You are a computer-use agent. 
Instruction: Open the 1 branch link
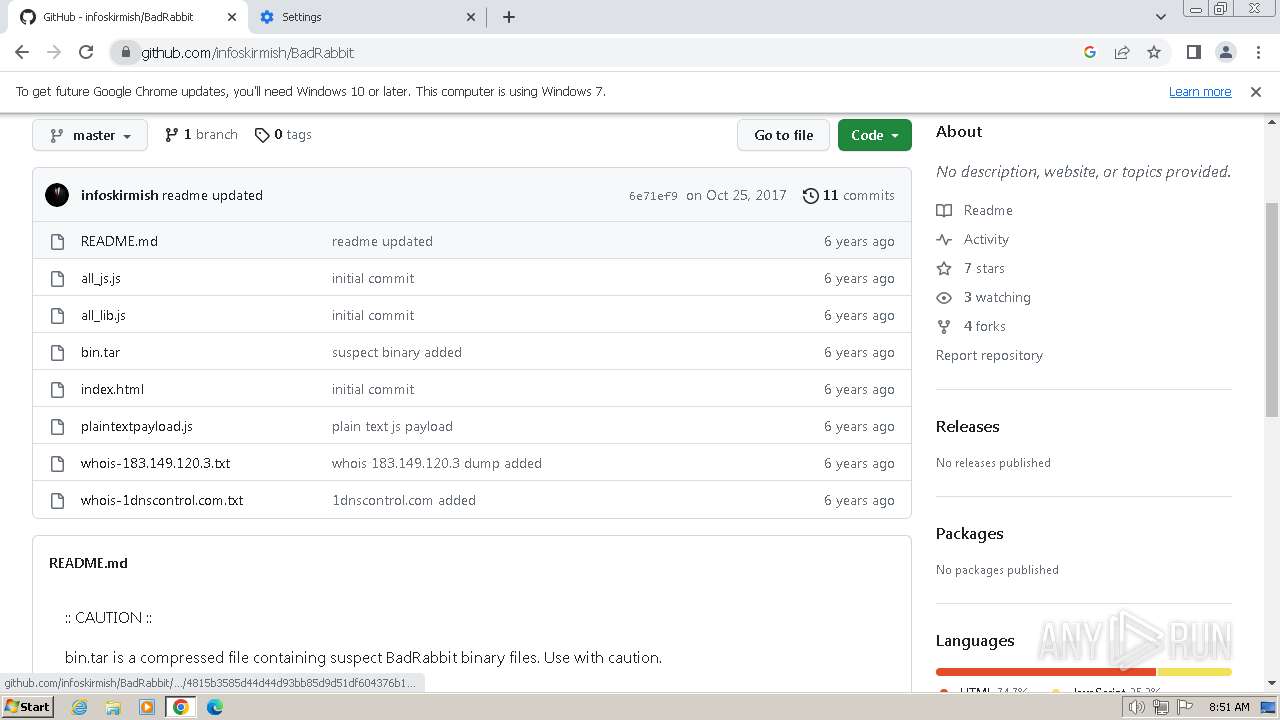pyautogui.click(x=201, y=134)
